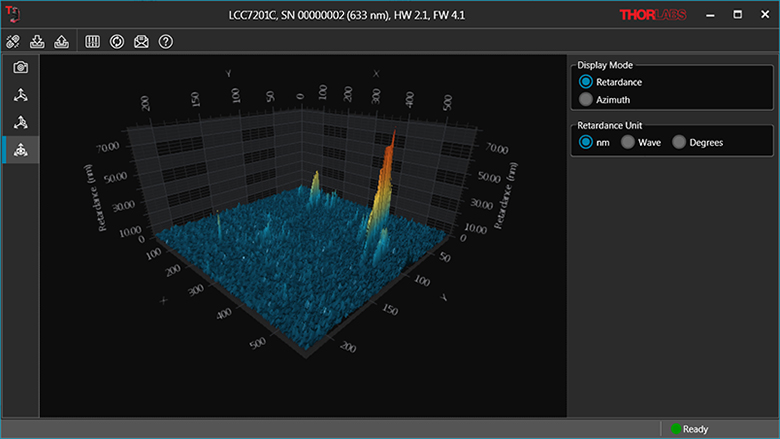Set retardance unit to nm
The height and width of the screenshot is (439, 780).
coord(587,142)
